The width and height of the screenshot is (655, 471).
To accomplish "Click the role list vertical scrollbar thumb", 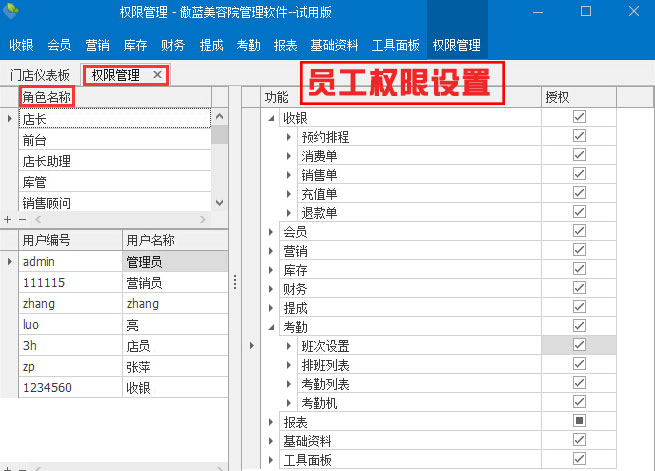I will pos(219,136).
